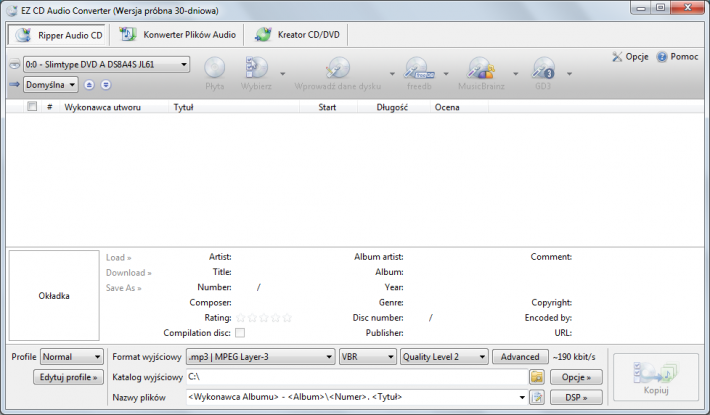Click the Opcje » button near output folder

coord(576,377)
